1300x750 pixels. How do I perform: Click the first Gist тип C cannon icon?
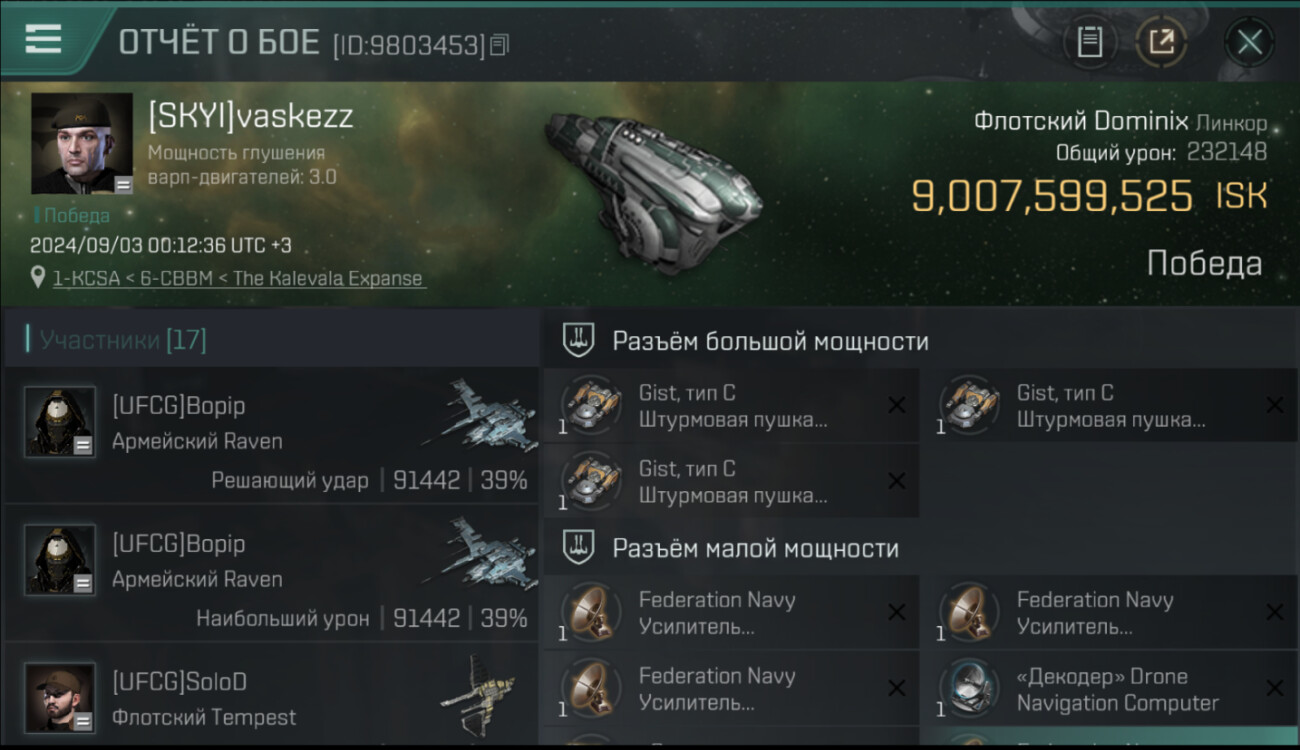590,405
